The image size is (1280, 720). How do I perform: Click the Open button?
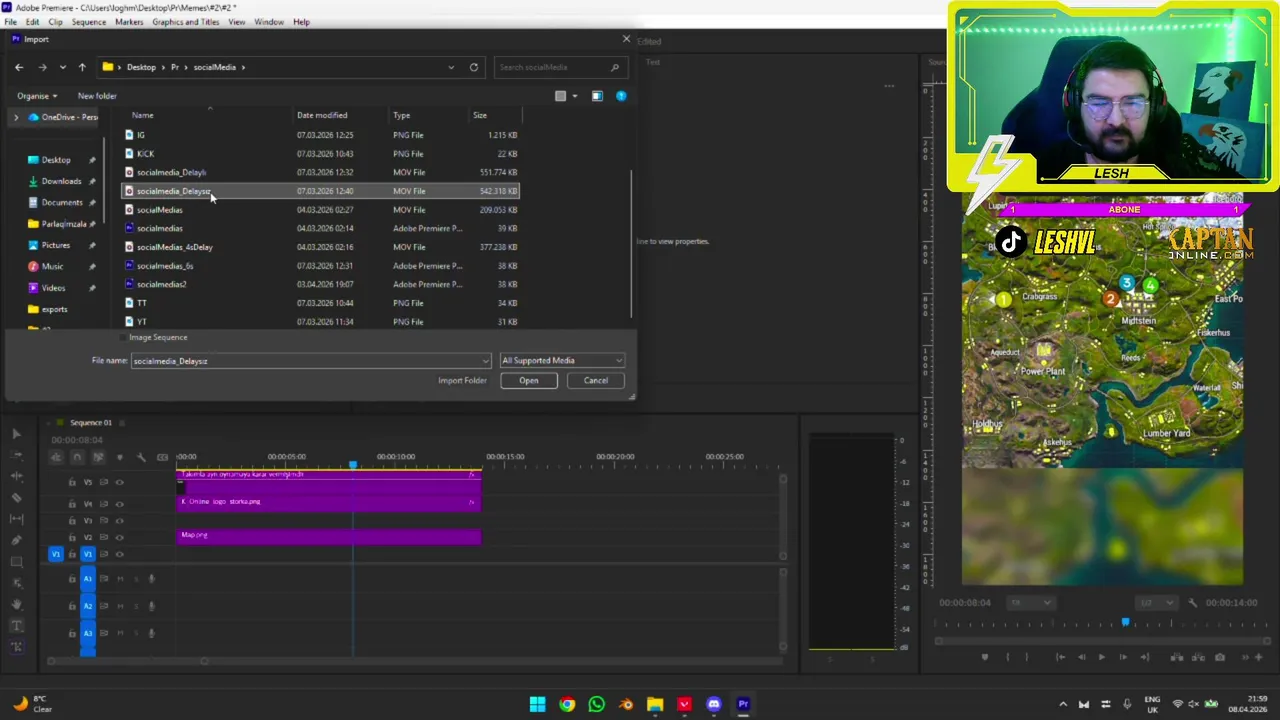(529, 380)
